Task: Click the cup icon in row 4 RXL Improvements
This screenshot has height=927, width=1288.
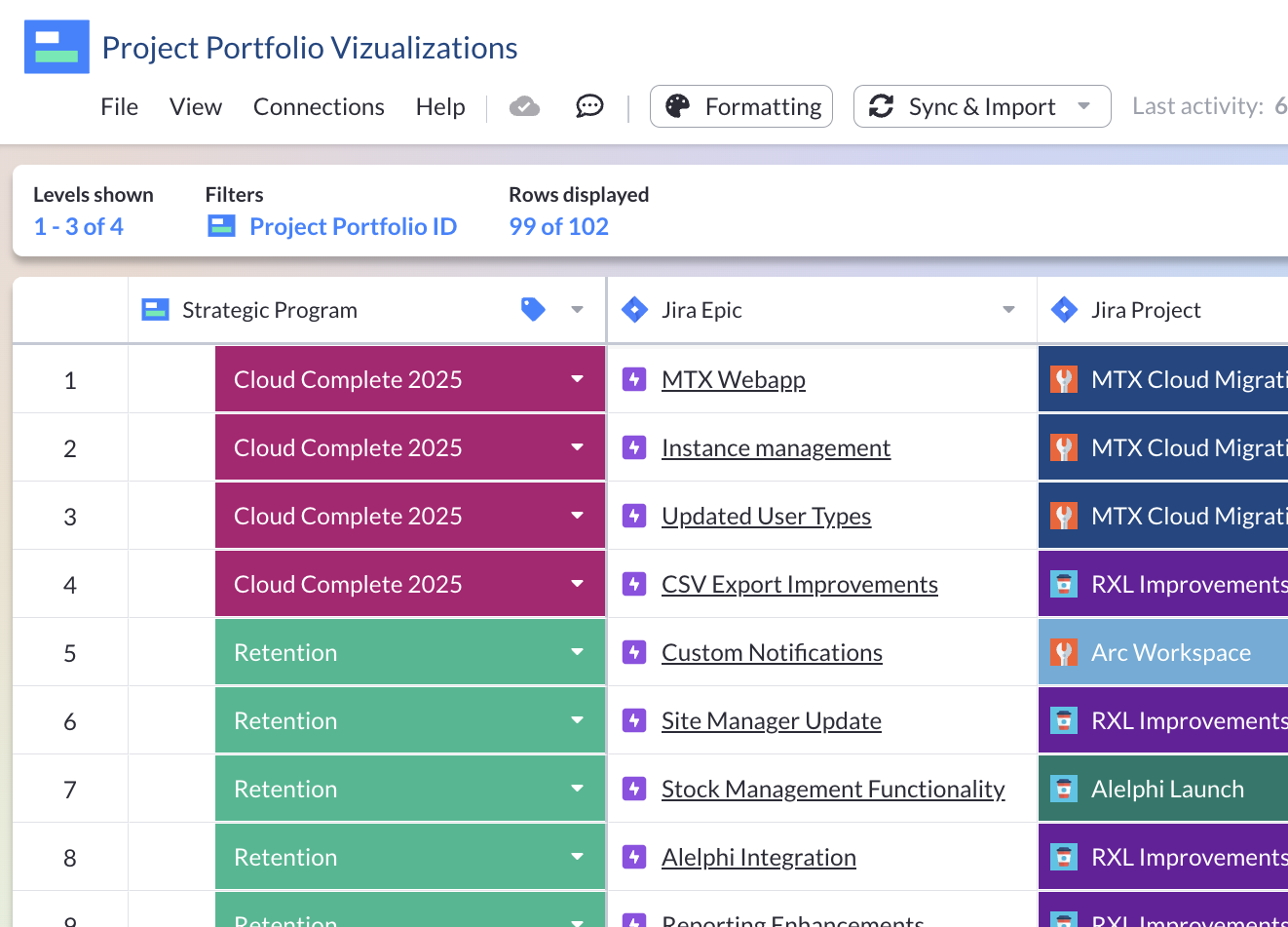Action: click(x=1064, y=584)
